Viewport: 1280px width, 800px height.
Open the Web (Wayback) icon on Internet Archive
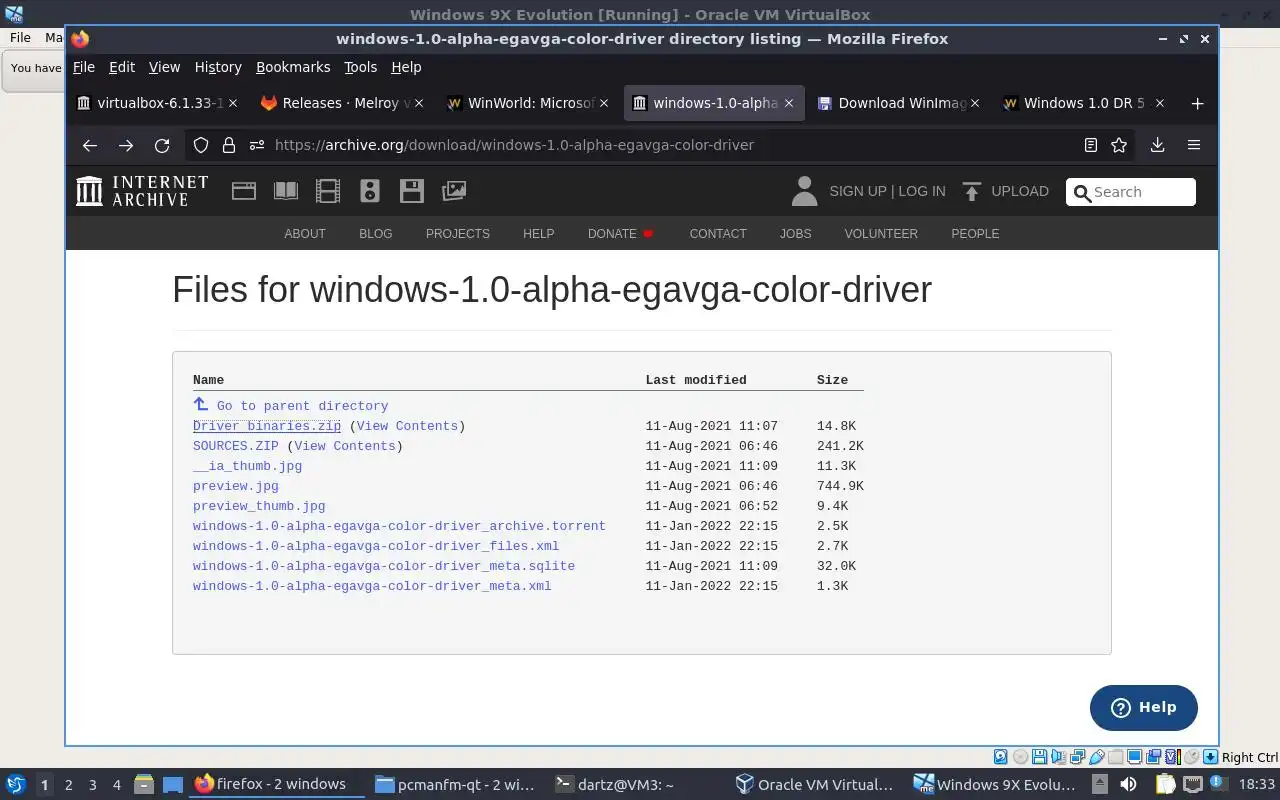point(244,191)
